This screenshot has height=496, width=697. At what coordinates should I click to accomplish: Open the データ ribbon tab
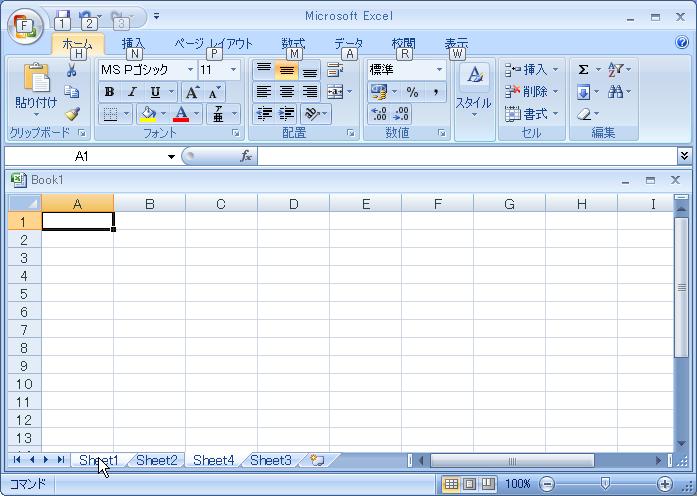click(x=348, y=44)
